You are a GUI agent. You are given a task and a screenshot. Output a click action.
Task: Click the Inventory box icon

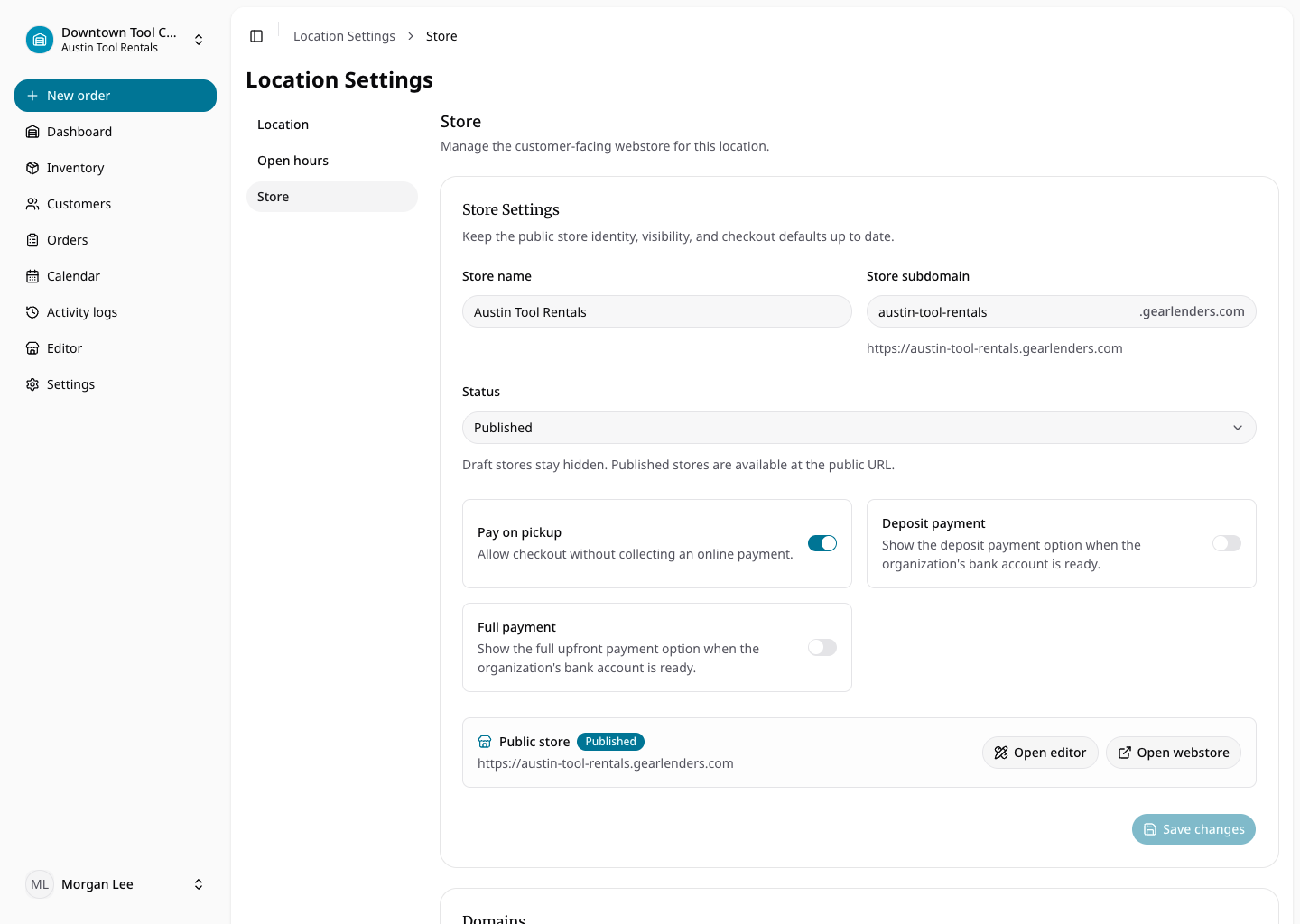[32, 168]
